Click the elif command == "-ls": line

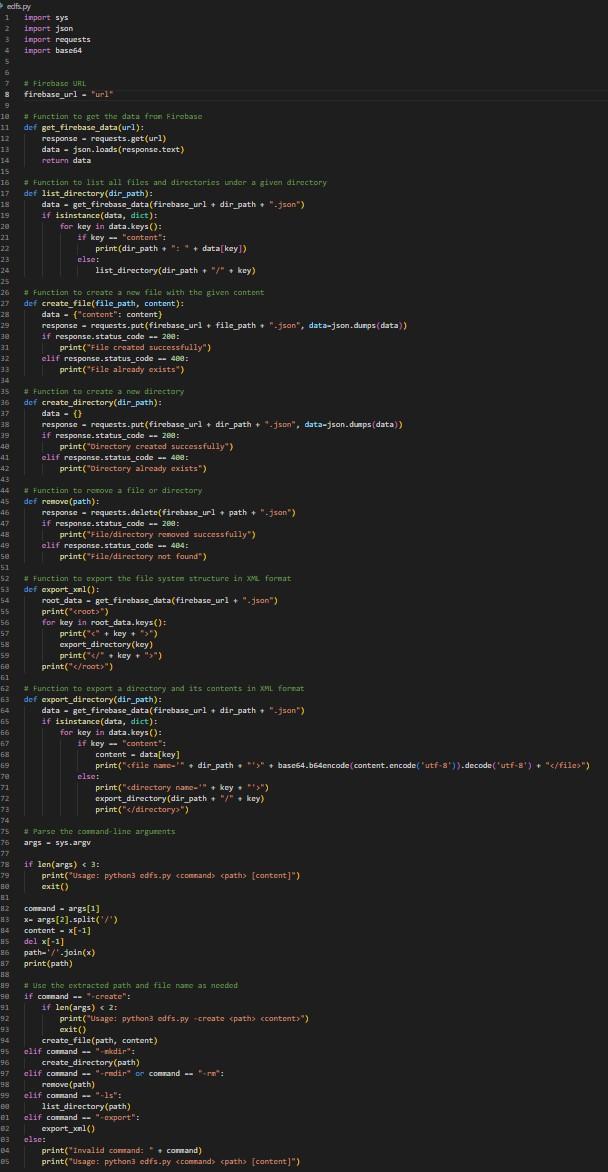75,1095
